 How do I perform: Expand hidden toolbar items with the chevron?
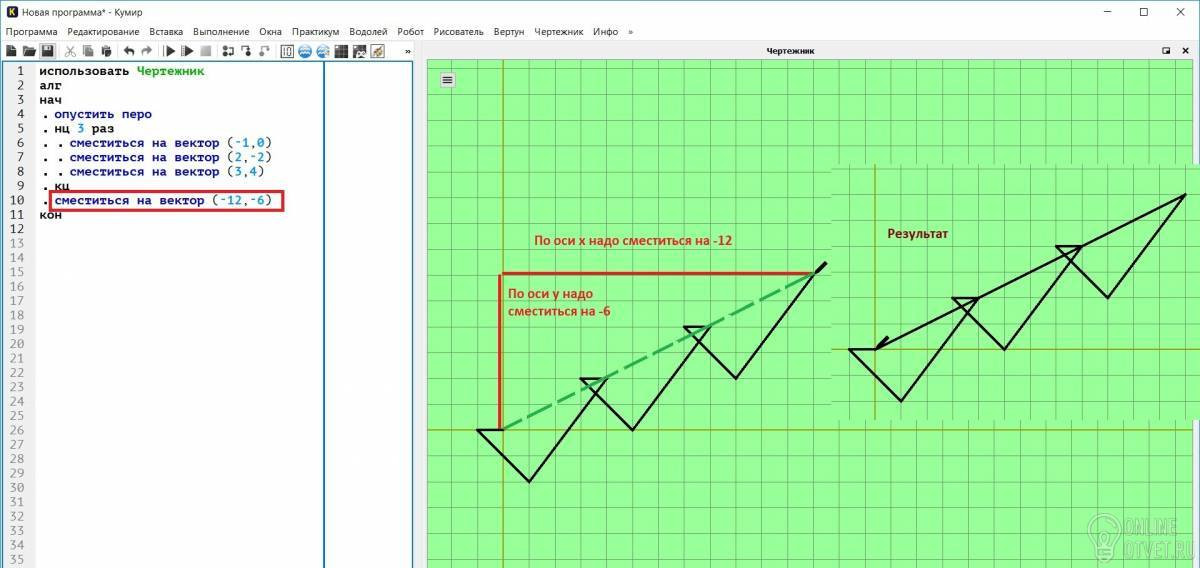click(x=407, y=51)
